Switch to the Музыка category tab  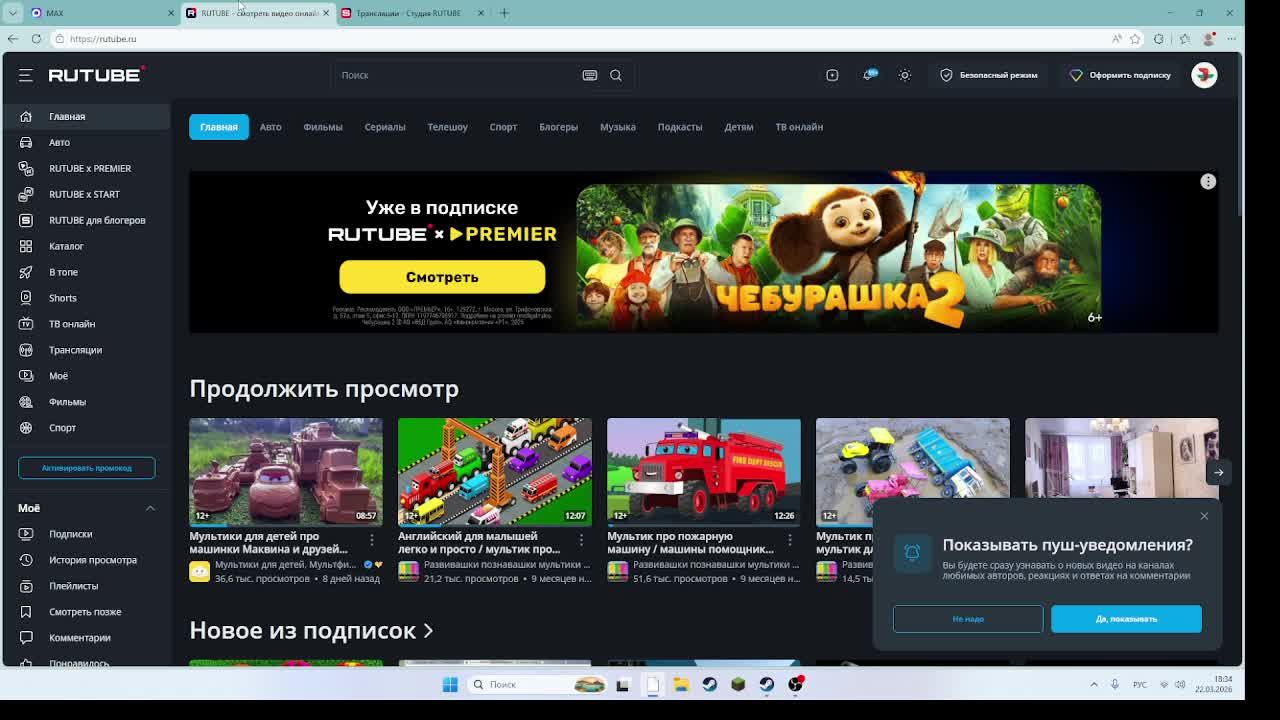coord(618,127)
